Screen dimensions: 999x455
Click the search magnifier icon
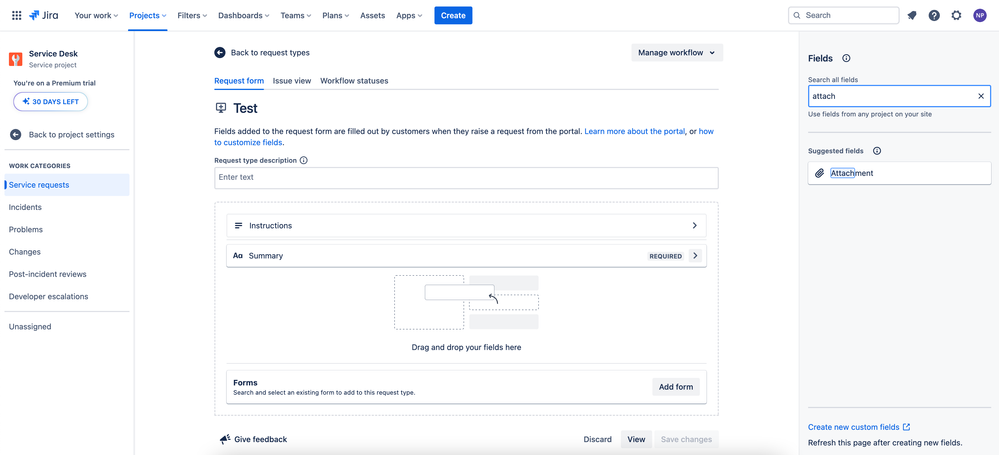(x=797, y=15)
